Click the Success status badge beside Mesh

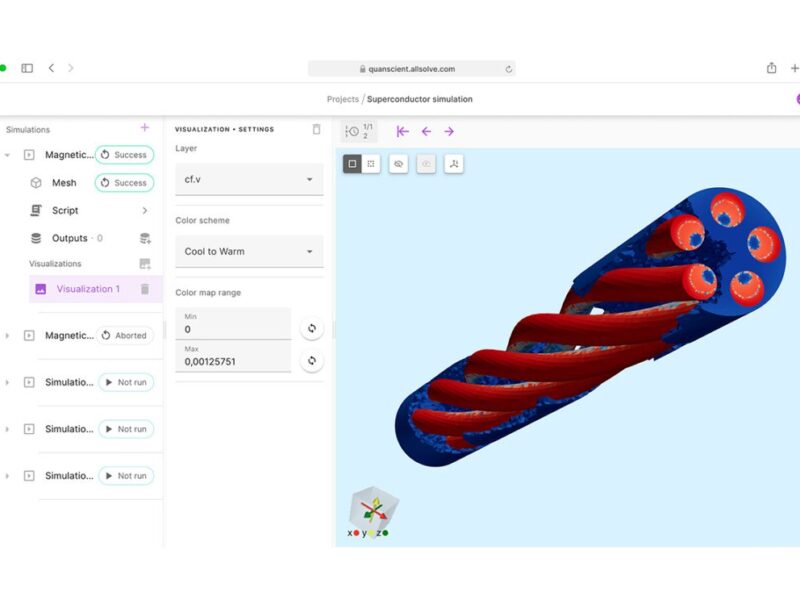[x=124, y=183]
